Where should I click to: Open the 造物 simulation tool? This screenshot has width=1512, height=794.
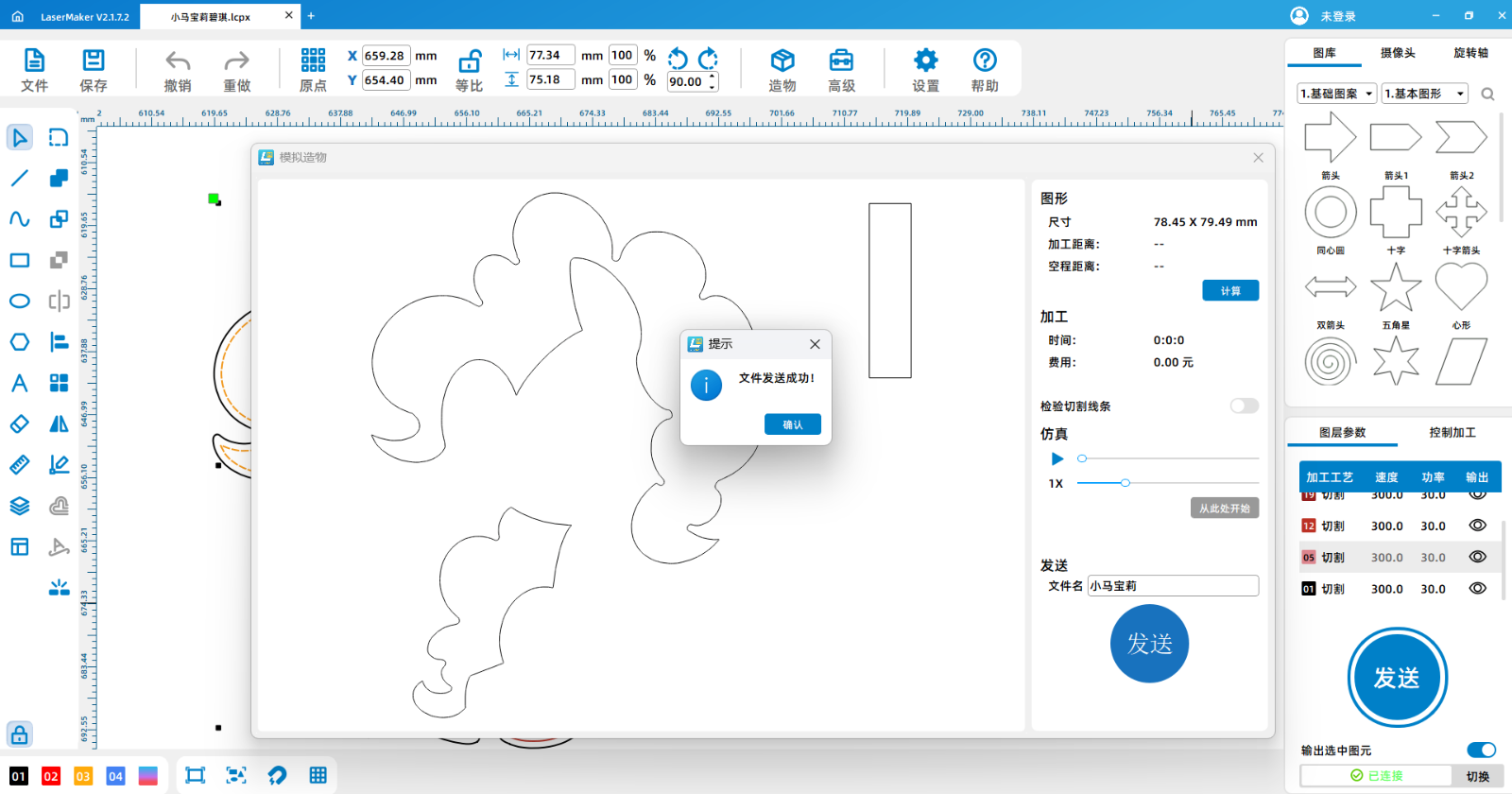coord(782,62)
